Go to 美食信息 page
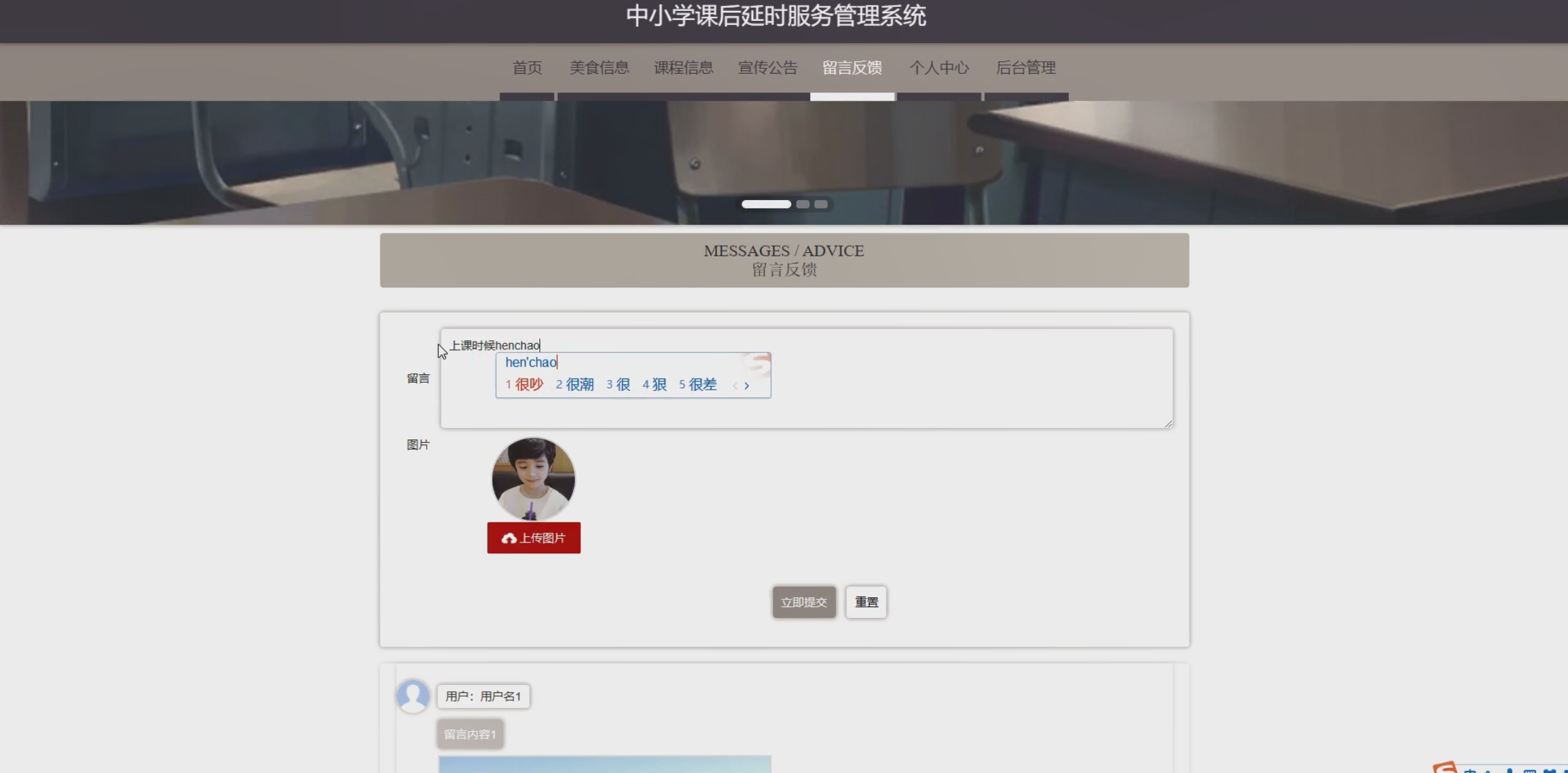The image size is (1568, 773). (x=599, y=68)
